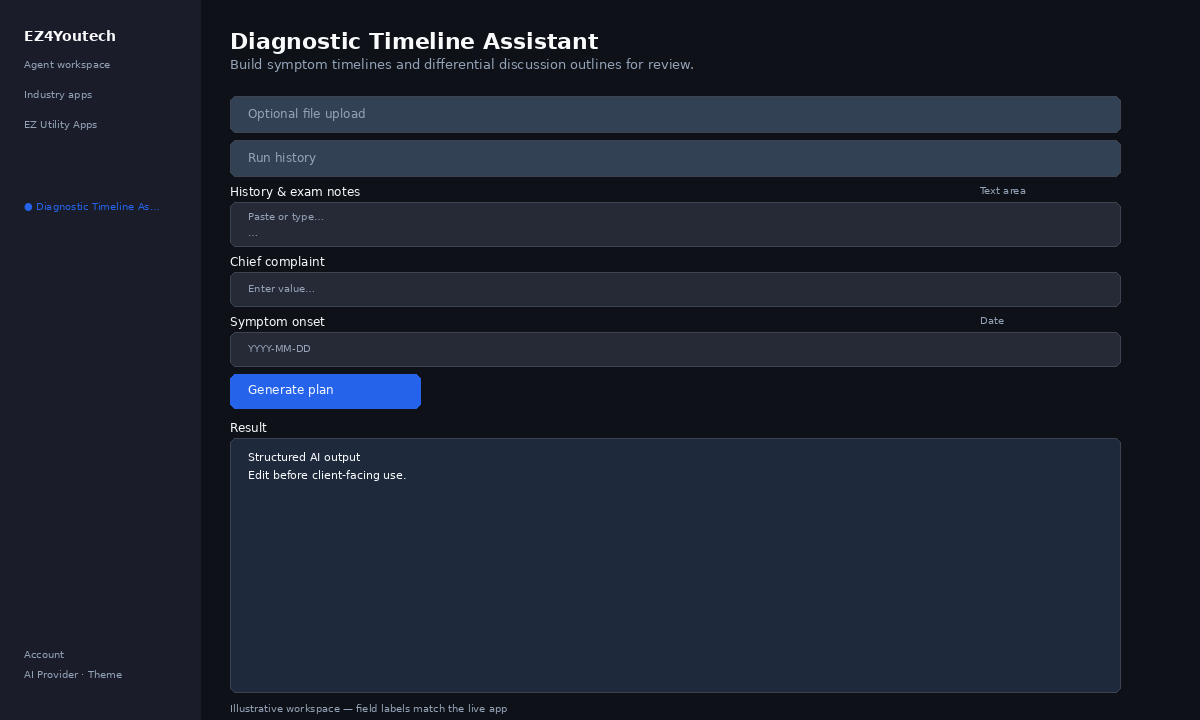Click the 'Symptom onset' label
This screenshot has height=720, width=1200.
tap(277, 322)
